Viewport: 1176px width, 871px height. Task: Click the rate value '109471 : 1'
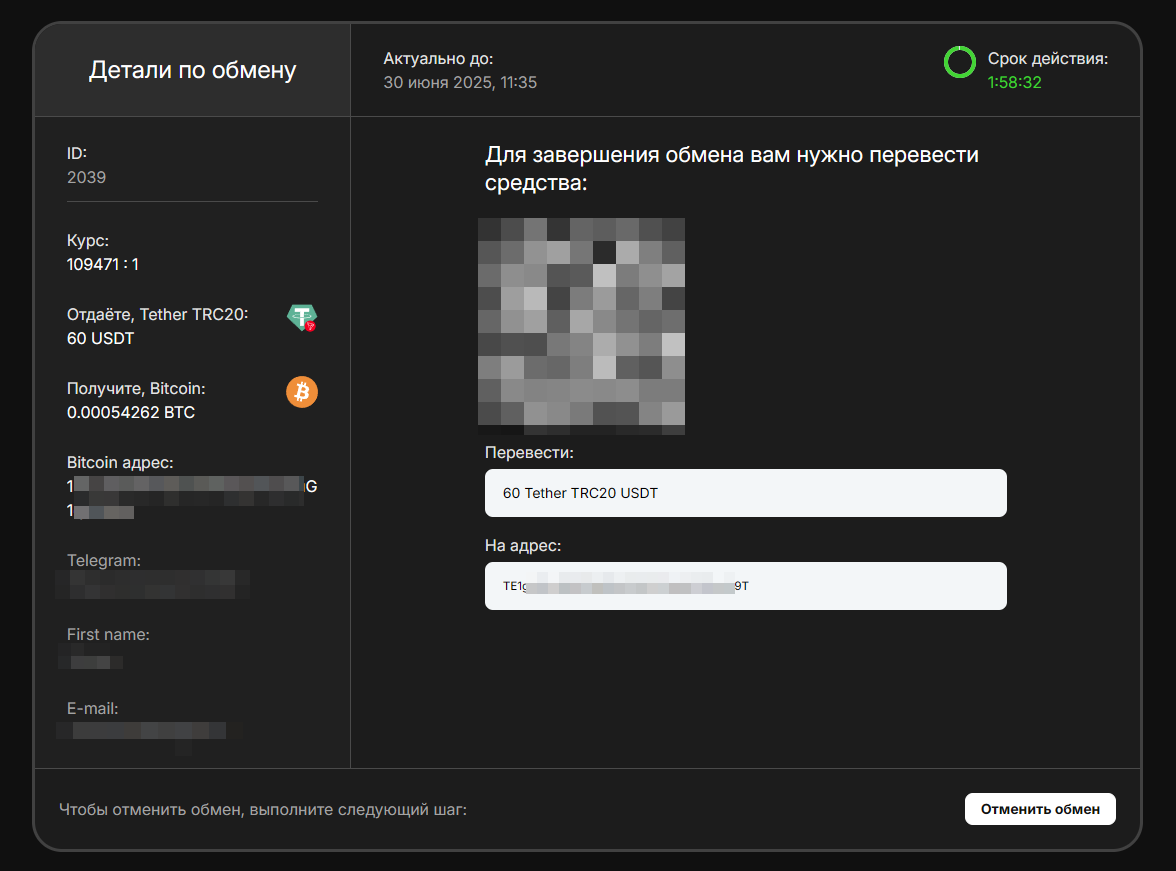tap(103, 264)
